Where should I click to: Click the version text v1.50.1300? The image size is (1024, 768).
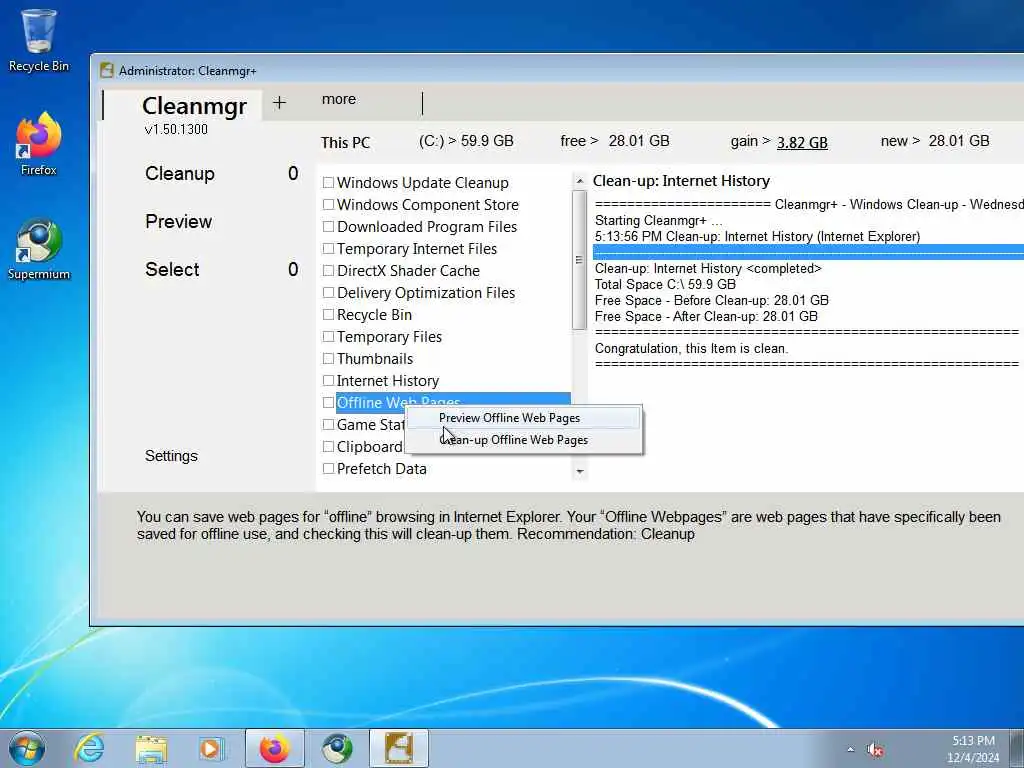point(176,129)
